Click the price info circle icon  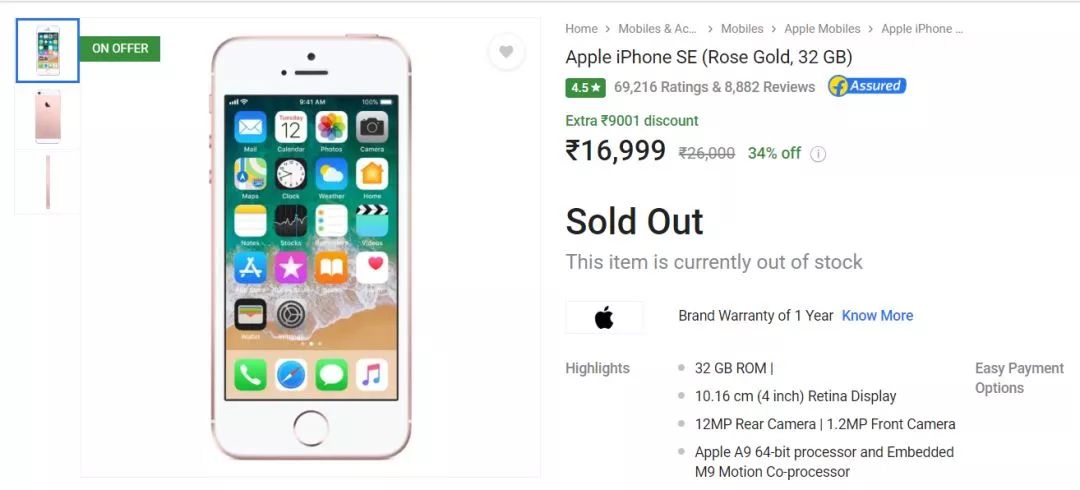[x=818, y=154]
